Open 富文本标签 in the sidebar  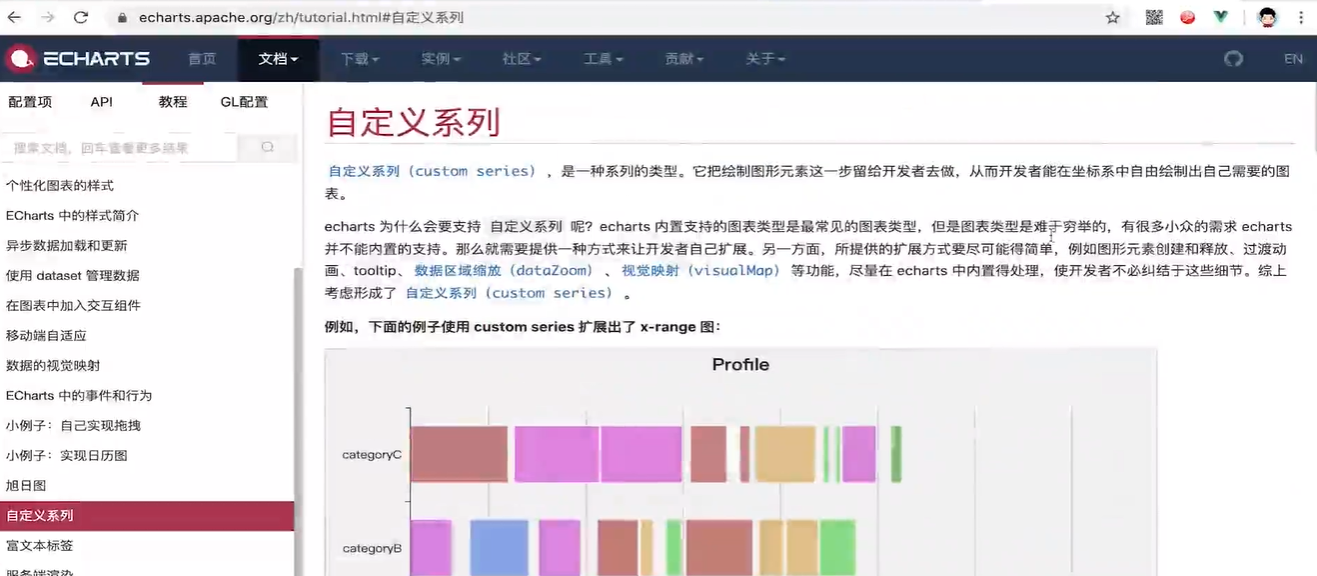(x=40, y=546)
